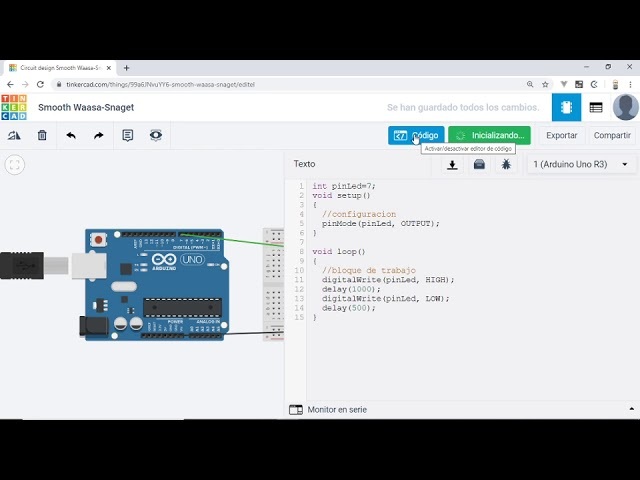Toggle the Código editor panel

click(x=416, y=135)
